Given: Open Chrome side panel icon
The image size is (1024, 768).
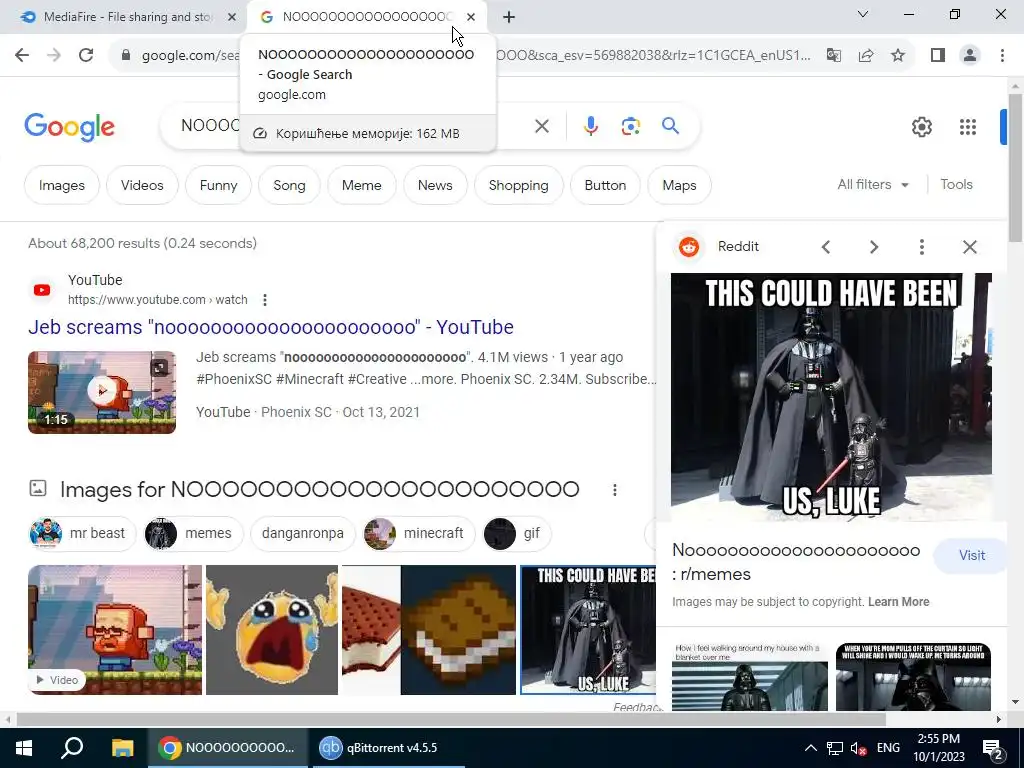Looking at the screenshot, I should coord(938,56).
